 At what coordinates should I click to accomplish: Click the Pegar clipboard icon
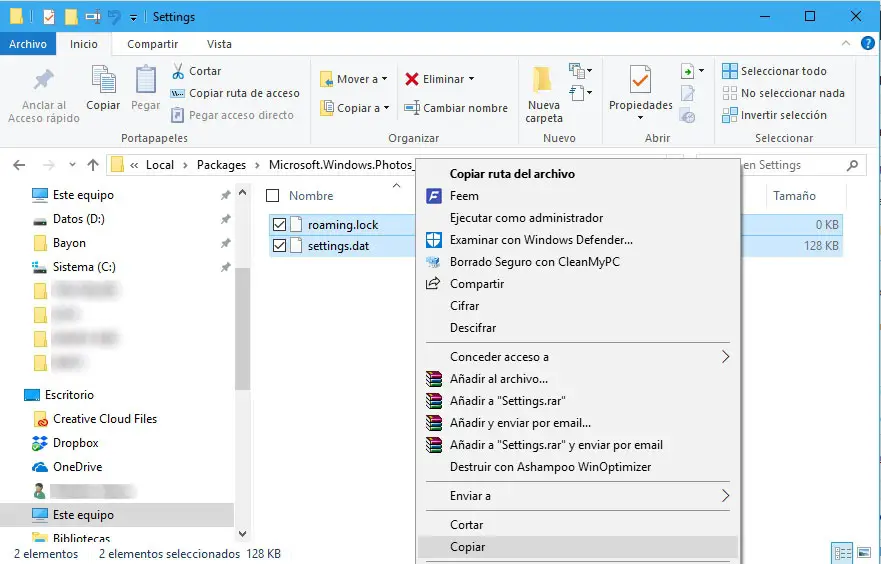pos(146,80)
